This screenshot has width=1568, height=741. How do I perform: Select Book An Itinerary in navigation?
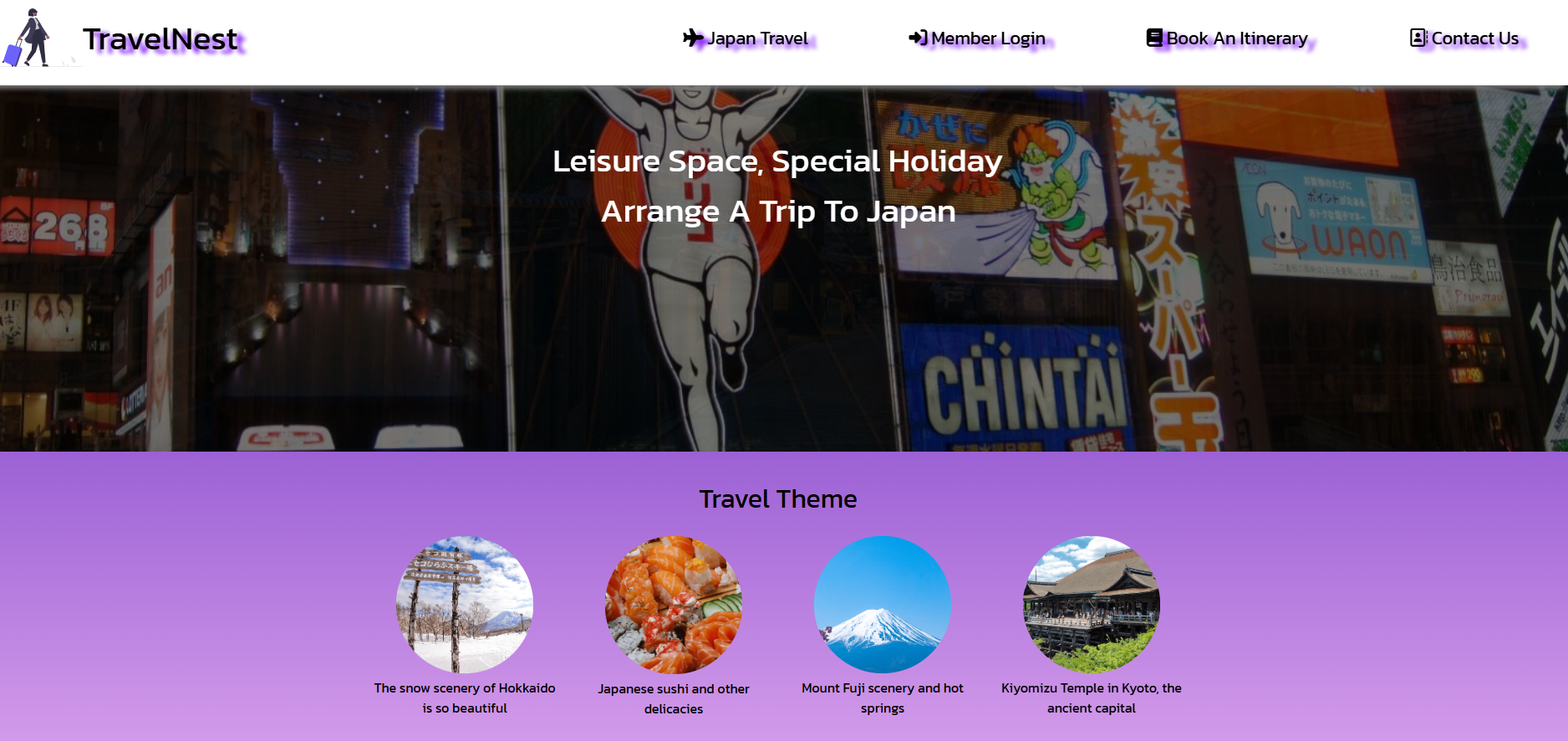[x=1227, y=38]
